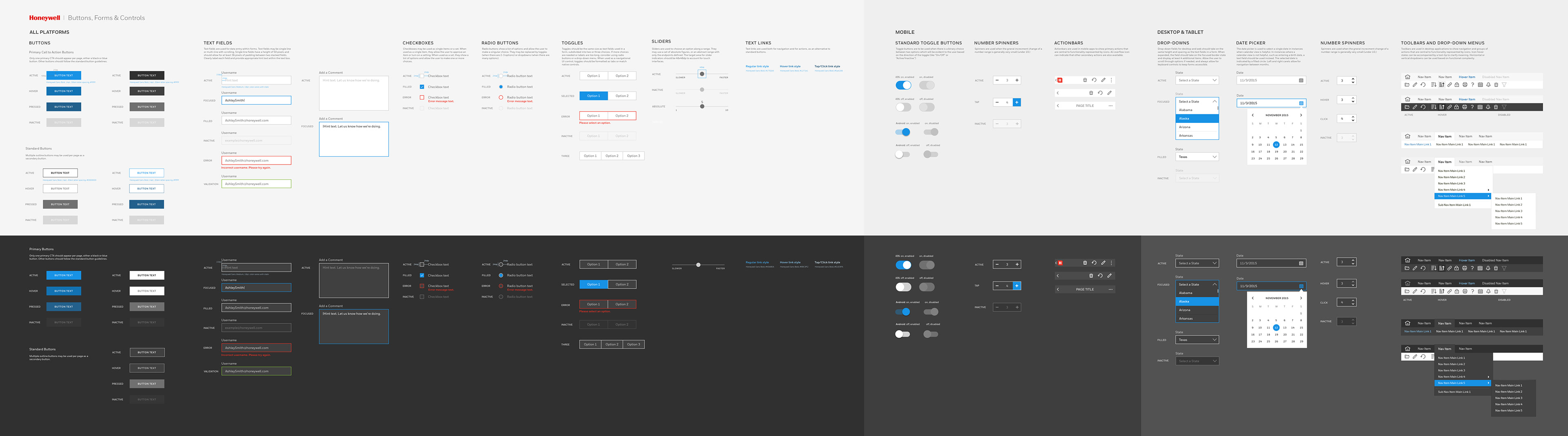
Task: Open vertical overflow dots in light logo actionbar
Action: tap(1111, 80)
